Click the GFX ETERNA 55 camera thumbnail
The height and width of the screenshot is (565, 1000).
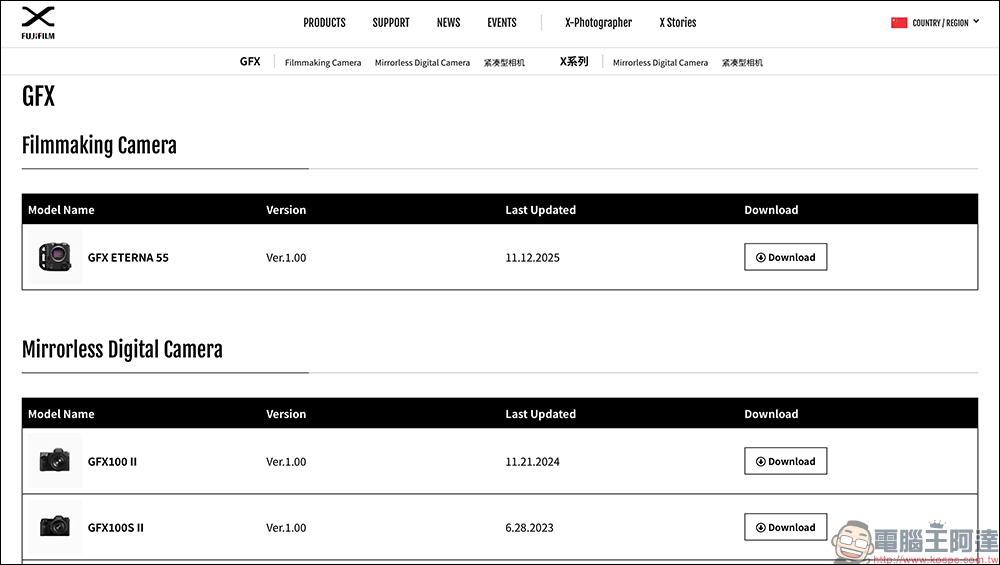click(x=54, y=257)
